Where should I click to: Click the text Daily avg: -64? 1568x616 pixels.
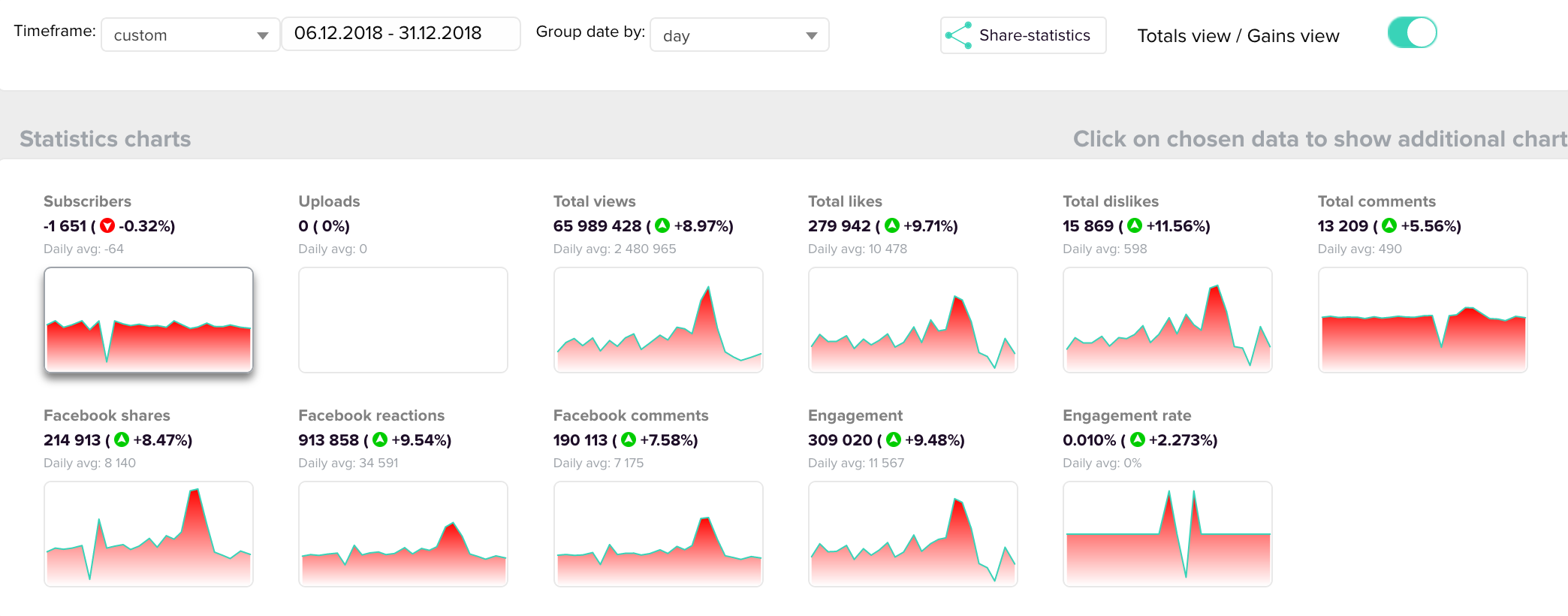[83, 249]
